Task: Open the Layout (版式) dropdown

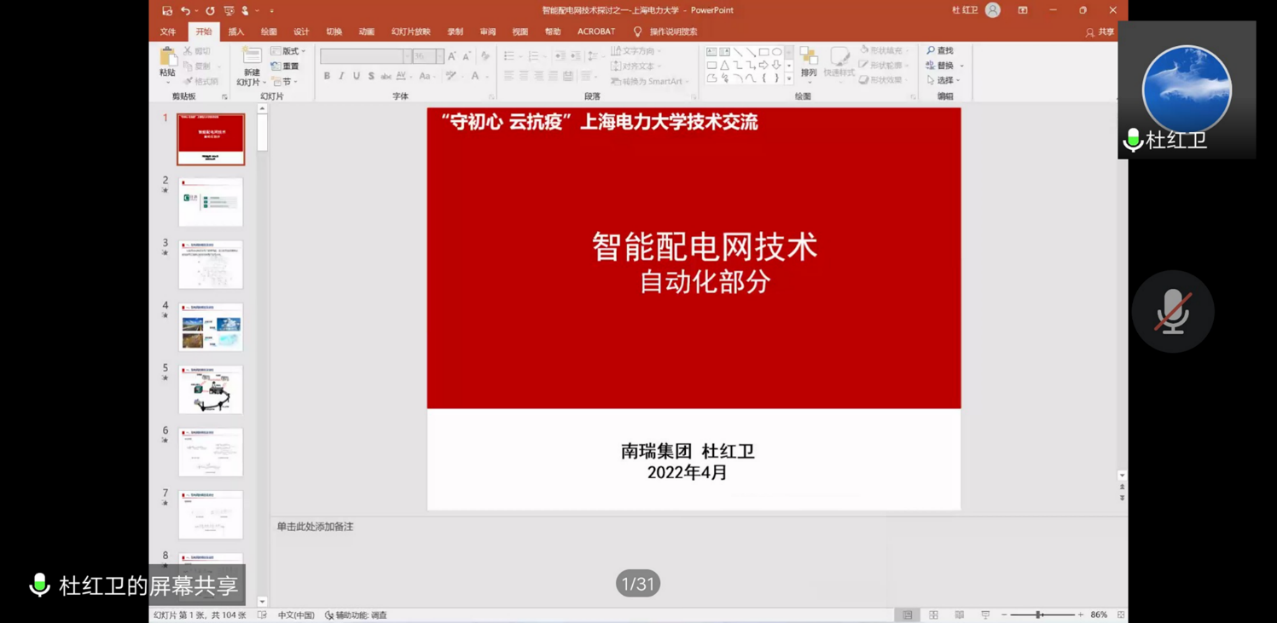Action: [x=288, y=51]
